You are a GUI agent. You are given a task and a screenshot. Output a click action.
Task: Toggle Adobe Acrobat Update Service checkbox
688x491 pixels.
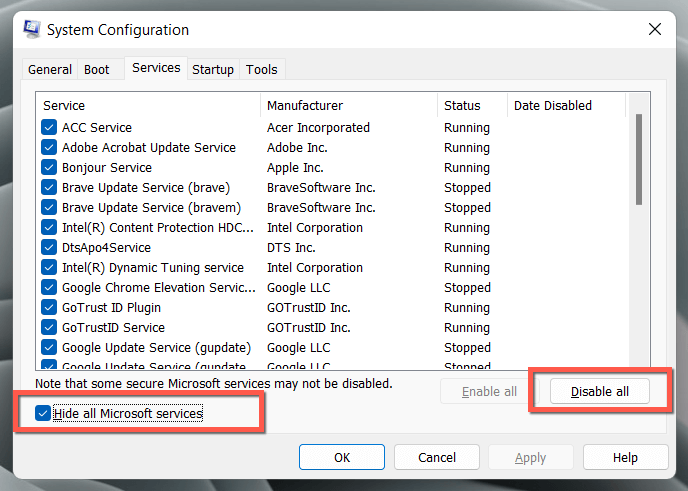tap(49, 148)
